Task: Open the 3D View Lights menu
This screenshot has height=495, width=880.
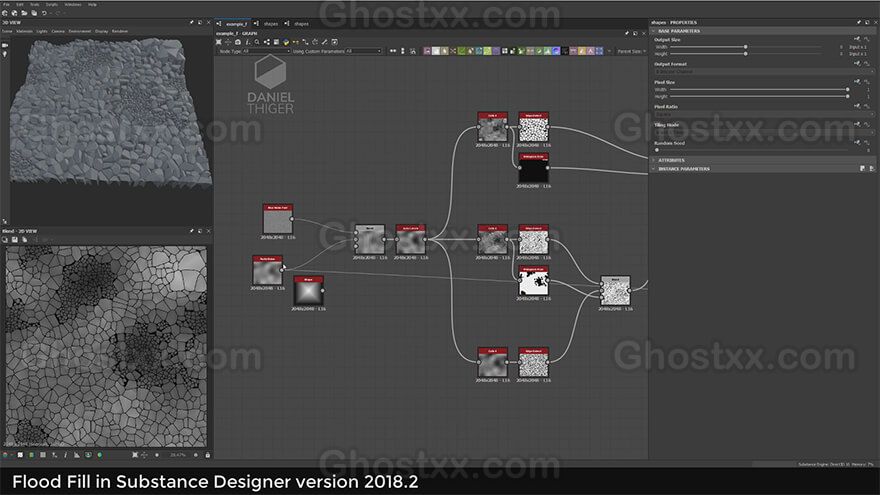Action: pyautogui.click(x=42, y=31)
